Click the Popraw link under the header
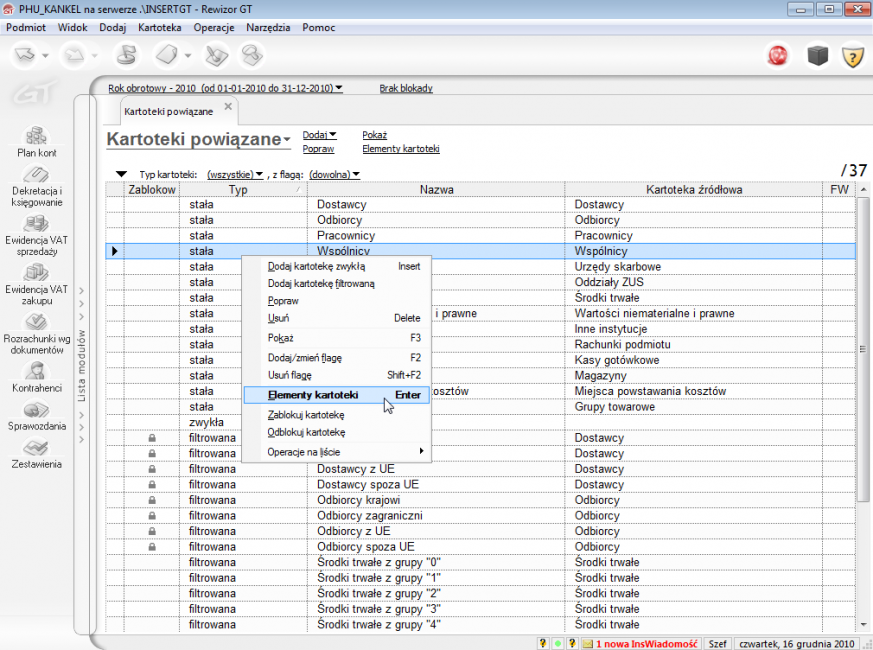This screenshot has width=873, height=650. point(318,149)
